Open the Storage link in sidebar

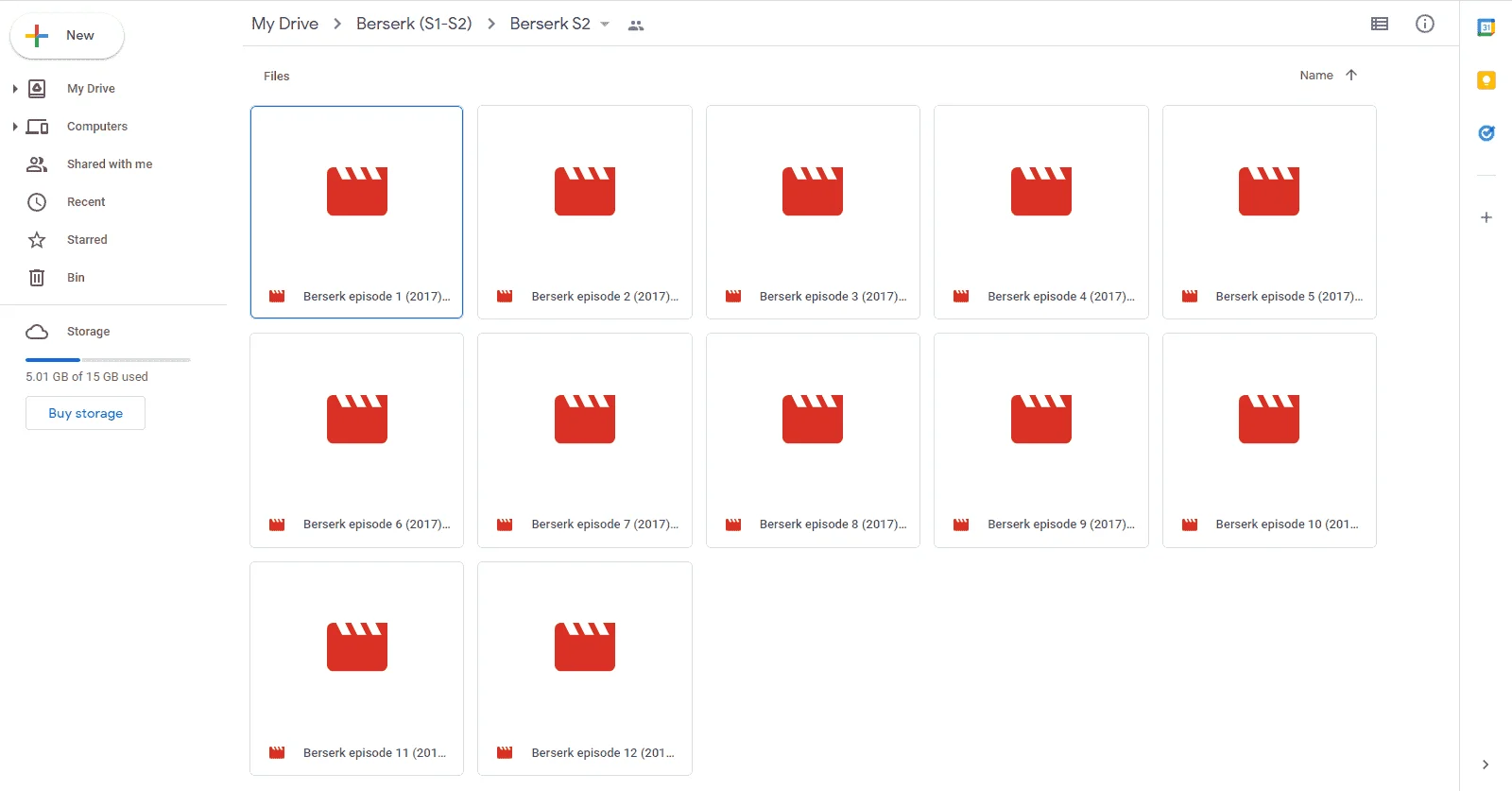[x=88, y=332]
